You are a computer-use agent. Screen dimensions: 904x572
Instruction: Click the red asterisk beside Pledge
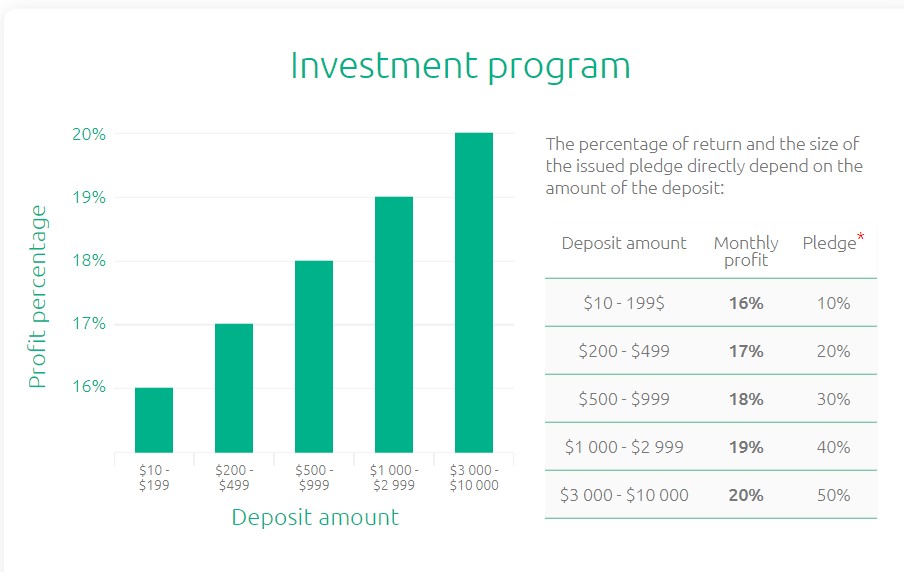click(861, 236)
